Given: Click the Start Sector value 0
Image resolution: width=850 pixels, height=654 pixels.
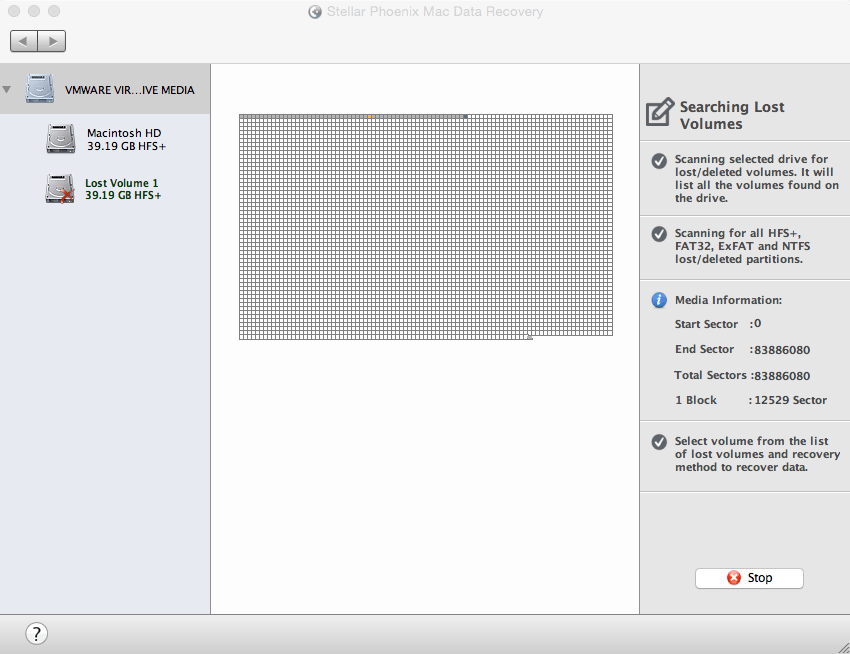Looking at the screenshot, I should tap(757, 324).
